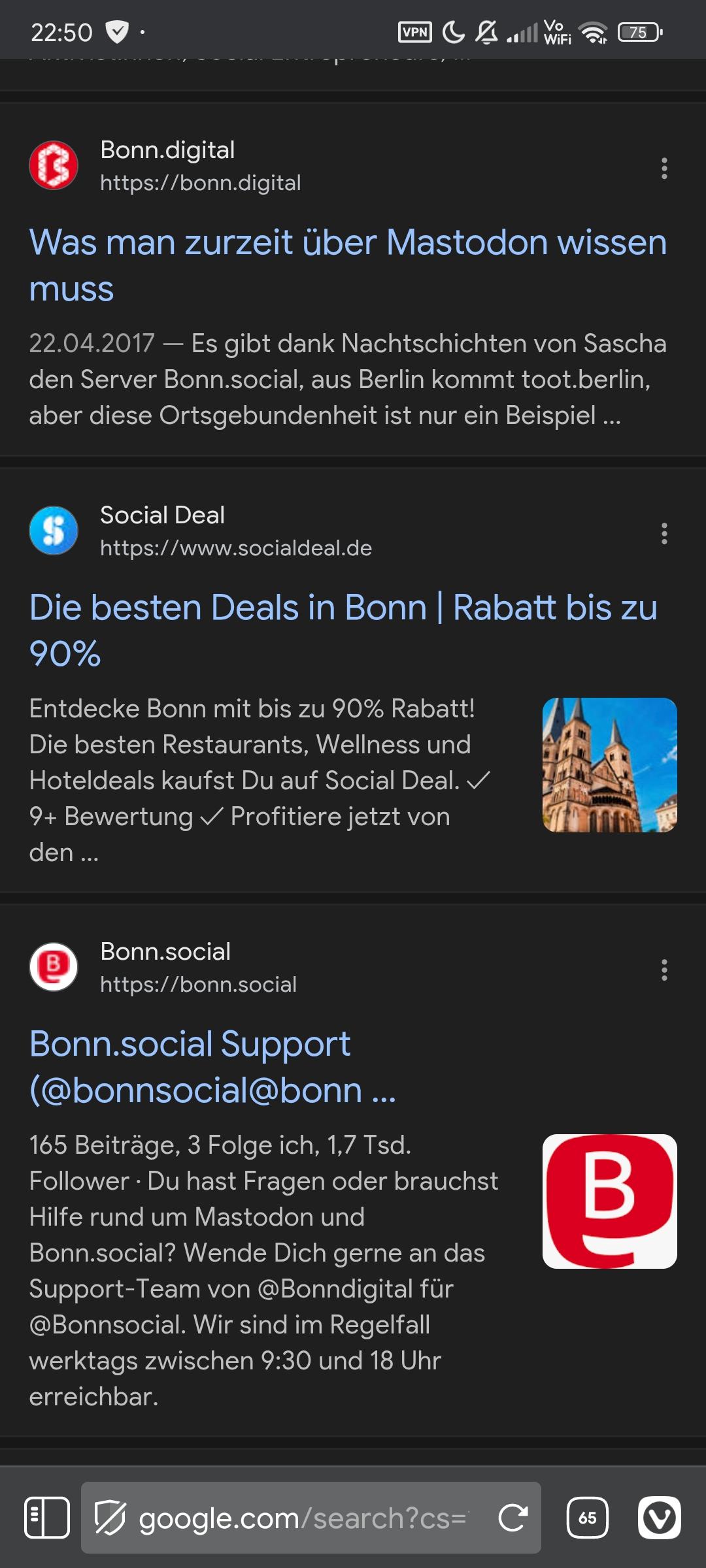Tap the Bonn.digital site favicon
706x1568 pixels.
(54, 165)
